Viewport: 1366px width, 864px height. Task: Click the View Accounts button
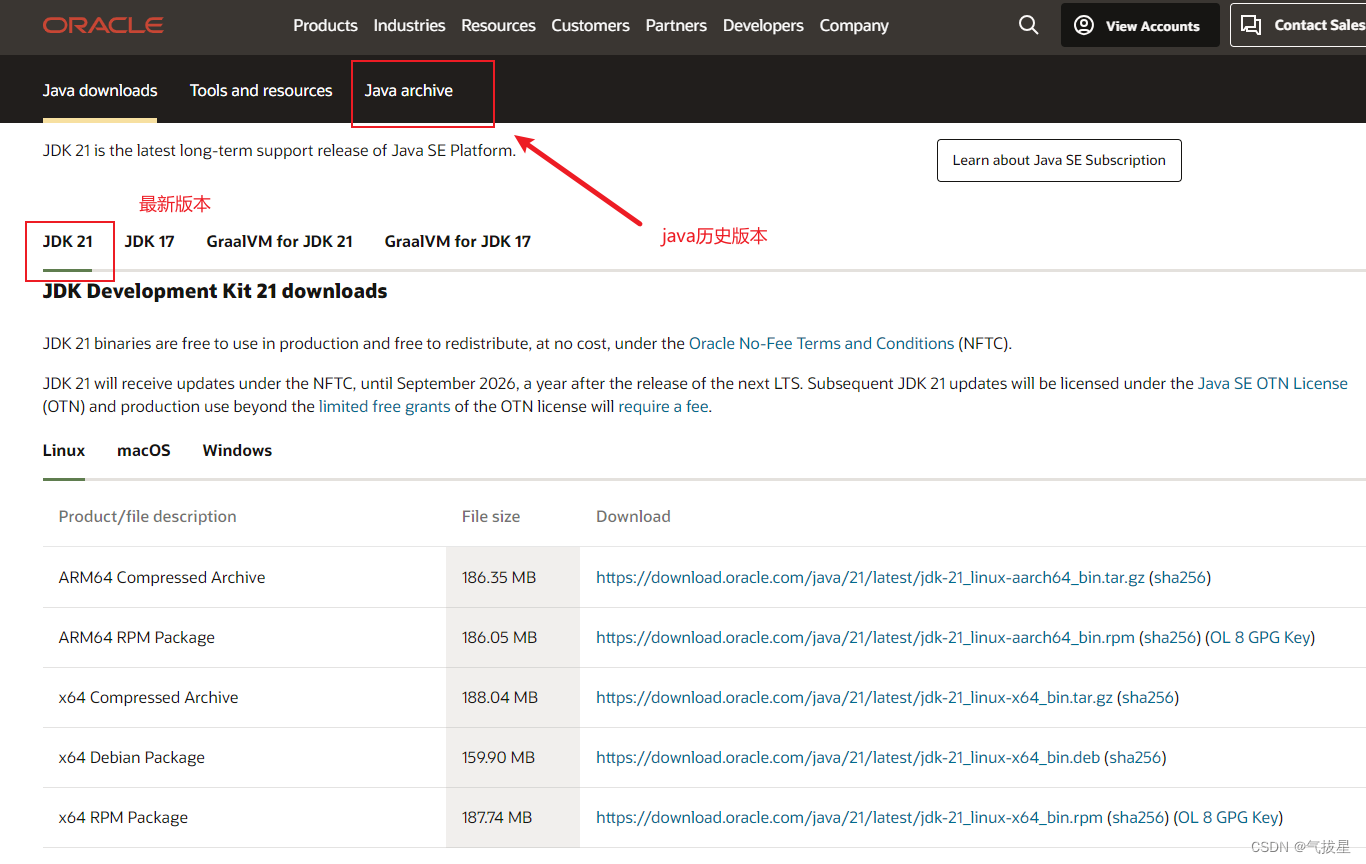pyautogui.click(x=1140, y=25)
